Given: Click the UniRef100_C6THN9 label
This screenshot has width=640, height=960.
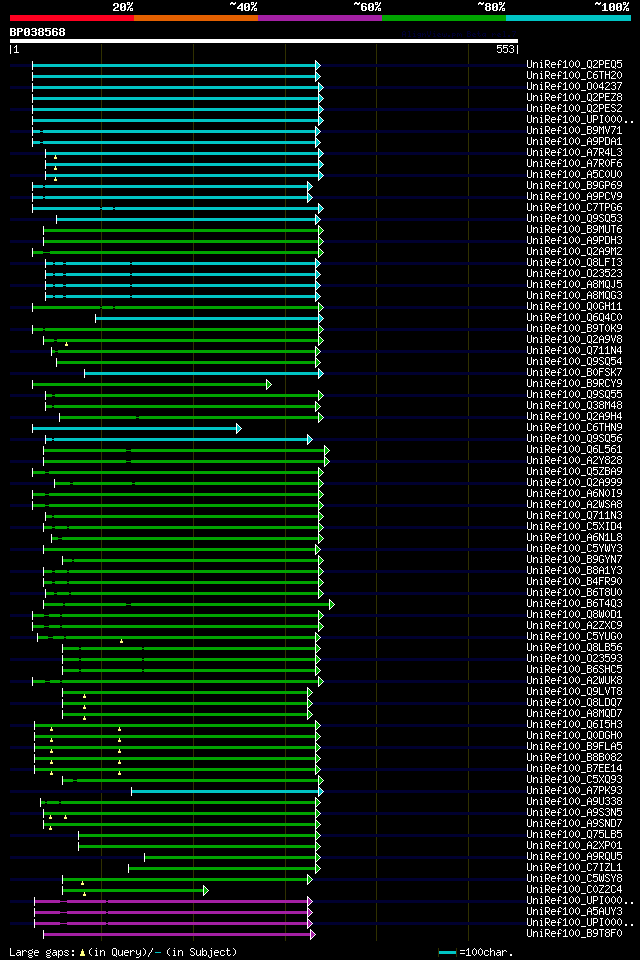Looking at the screenshot, I should click(574, 428).
